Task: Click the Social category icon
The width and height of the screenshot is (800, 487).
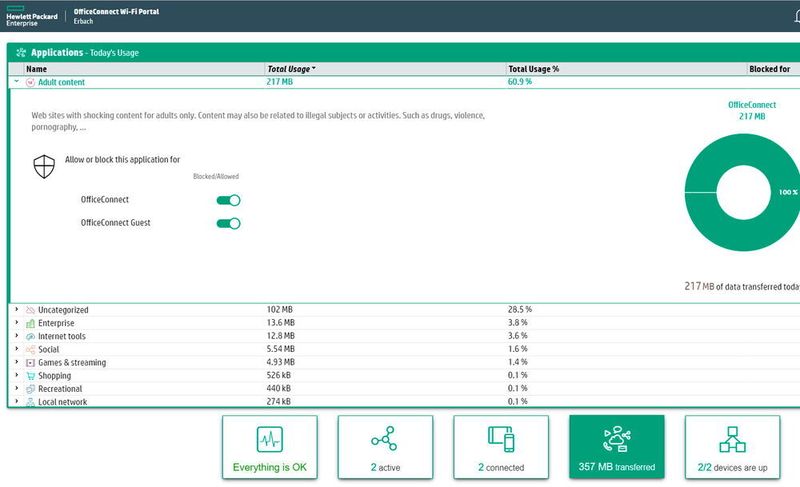Action: [30, 350]
